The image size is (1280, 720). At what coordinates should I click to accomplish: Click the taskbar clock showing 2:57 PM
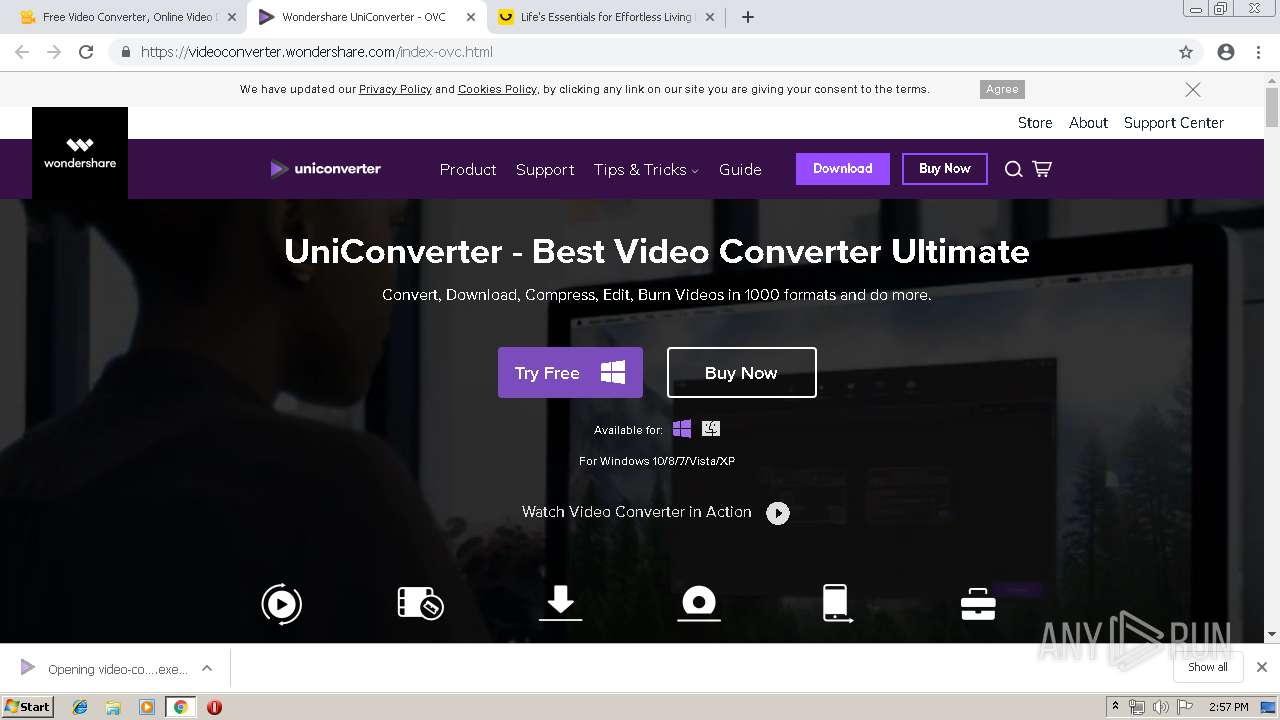(x=1229, y=707)
